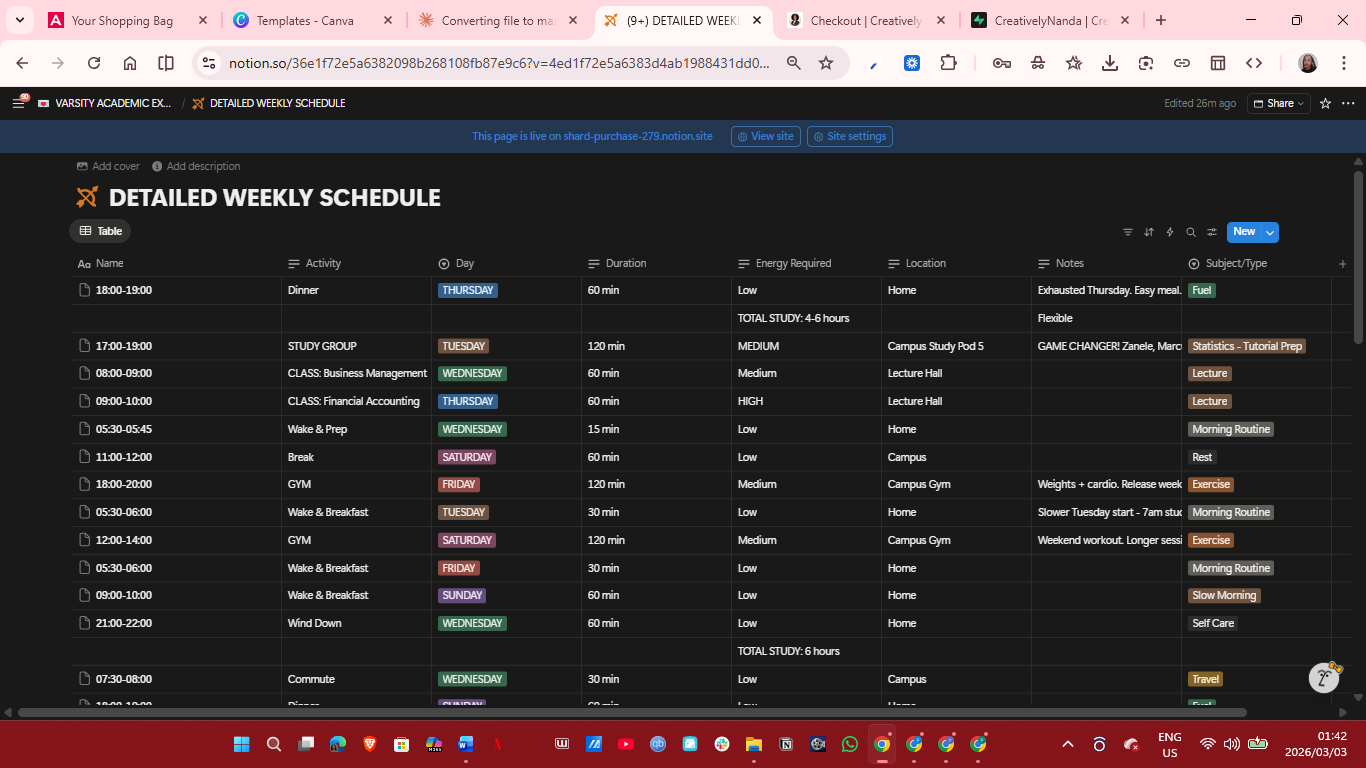Open database automations via the lightning icon

(1169, 231)
